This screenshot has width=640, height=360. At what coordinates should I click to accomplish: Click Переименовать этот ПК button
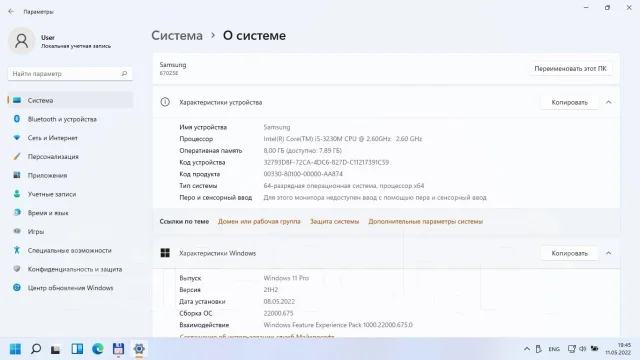click(x=570, y=69)
